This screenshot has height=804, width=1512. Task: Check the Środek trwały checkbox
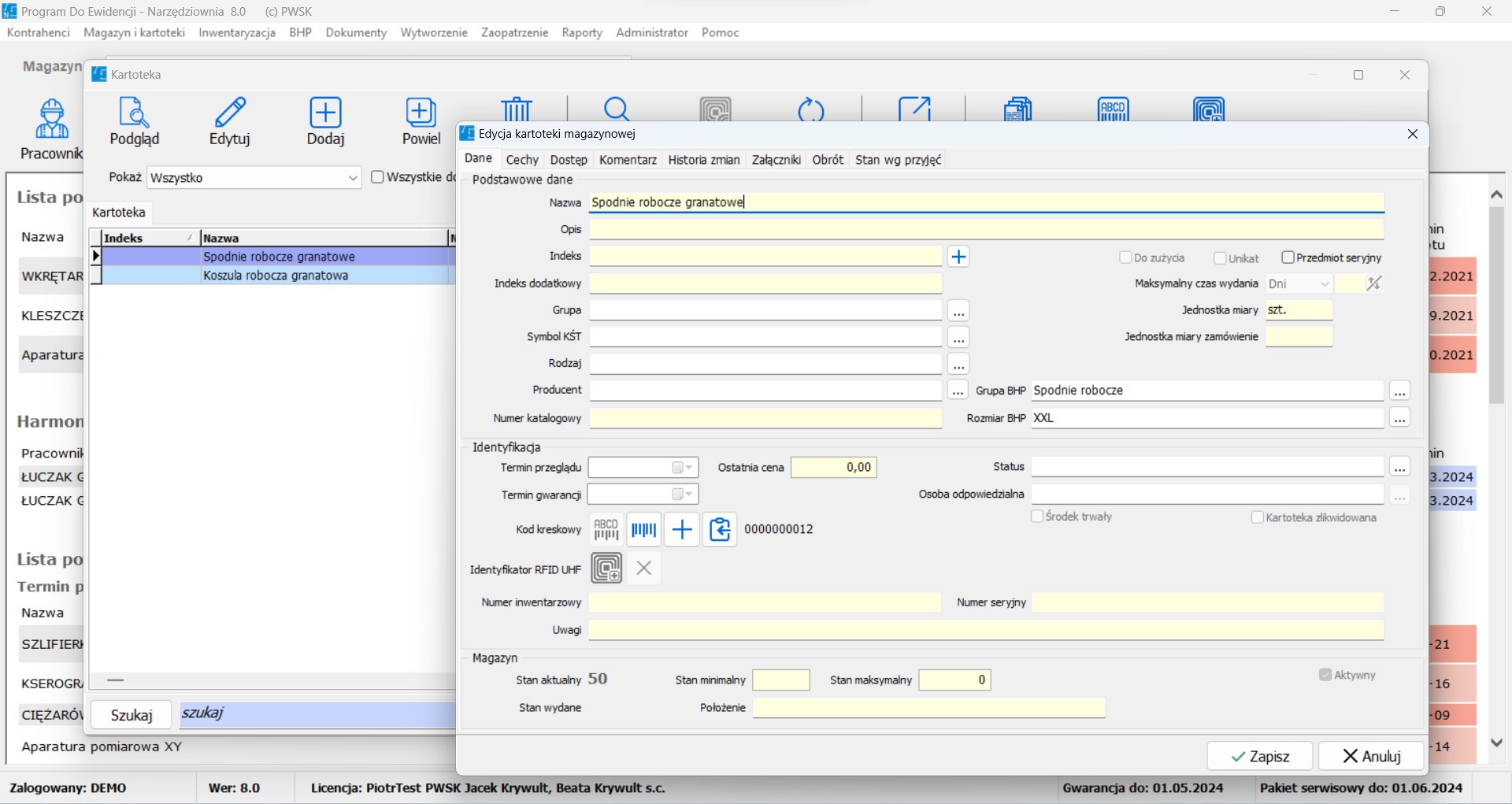(1037, 517)
